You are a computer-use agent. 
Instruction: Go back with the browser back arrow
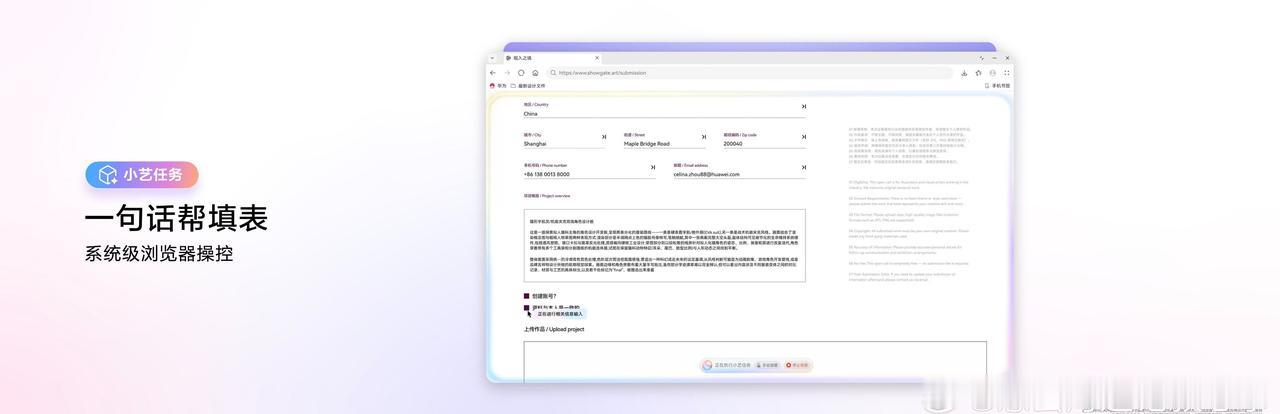pos(493,72)
